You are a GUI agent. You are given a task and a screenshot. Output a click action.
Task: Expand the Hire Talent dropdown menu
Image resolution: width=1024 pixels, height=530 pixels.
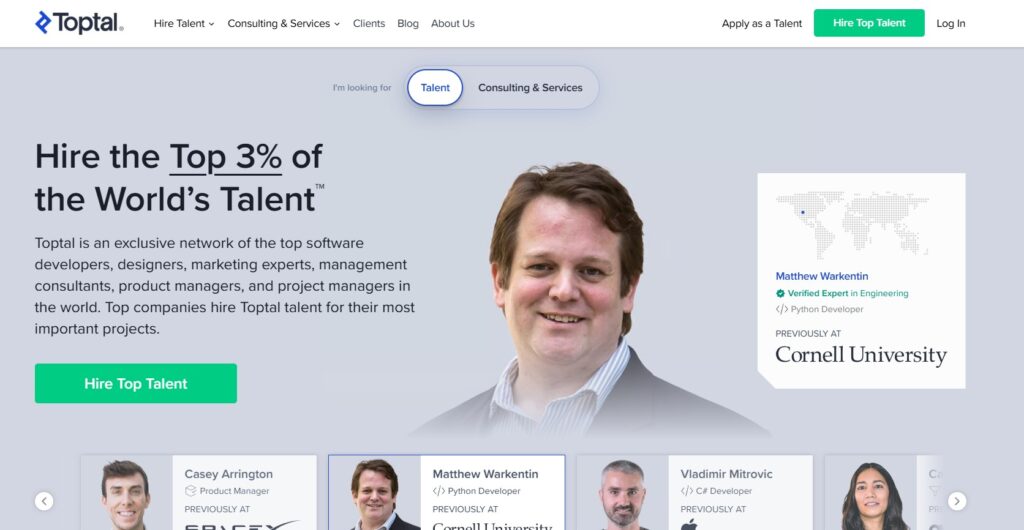coord(184,23)
